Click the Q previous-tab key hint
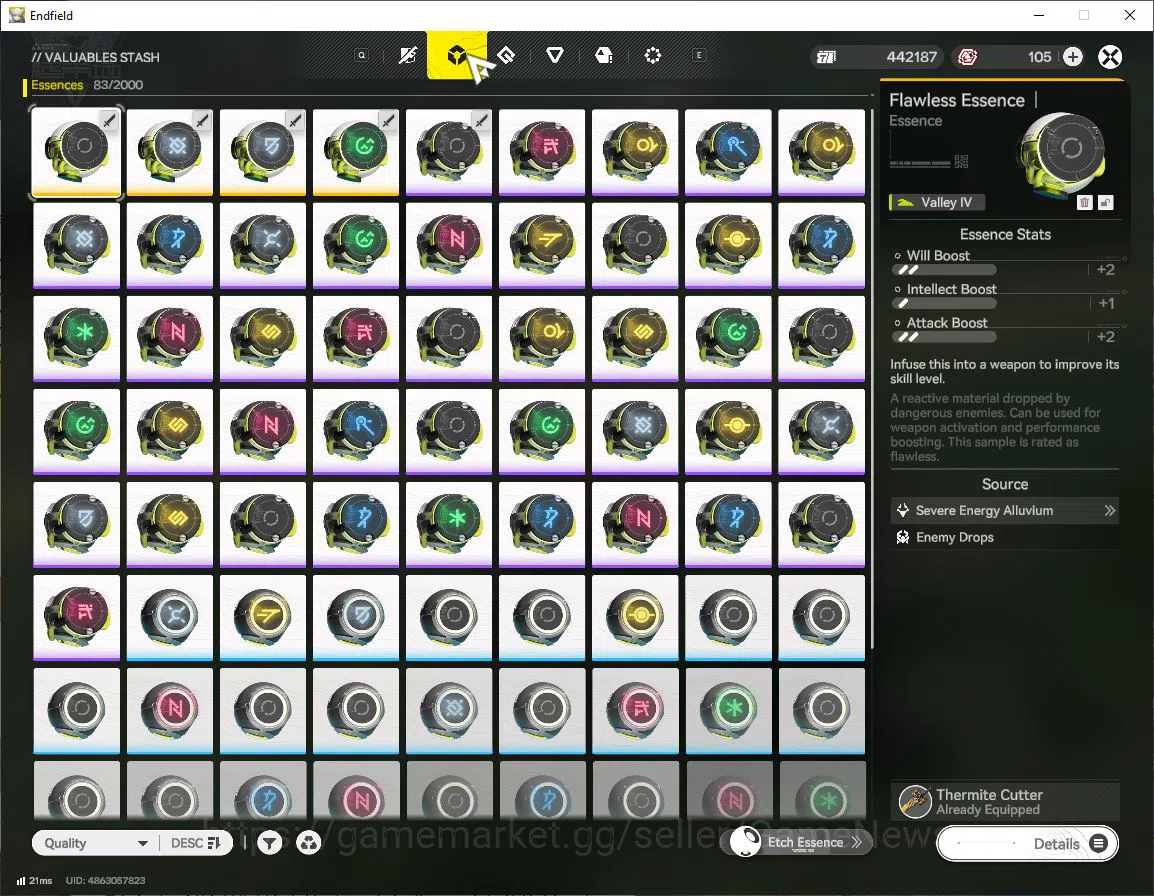This screenshot has height=896, width=1154. [361, 55]
